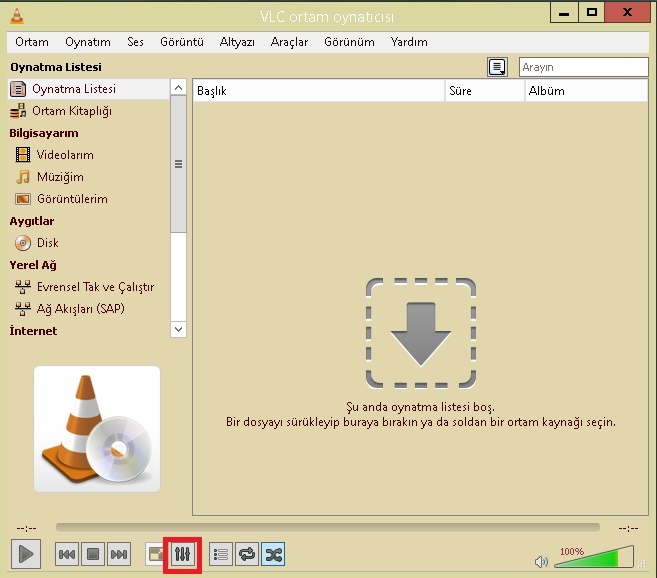Screen dimensions: 657x578
Task: Open the Görüntü menu
Action: (x=182, y=42)
